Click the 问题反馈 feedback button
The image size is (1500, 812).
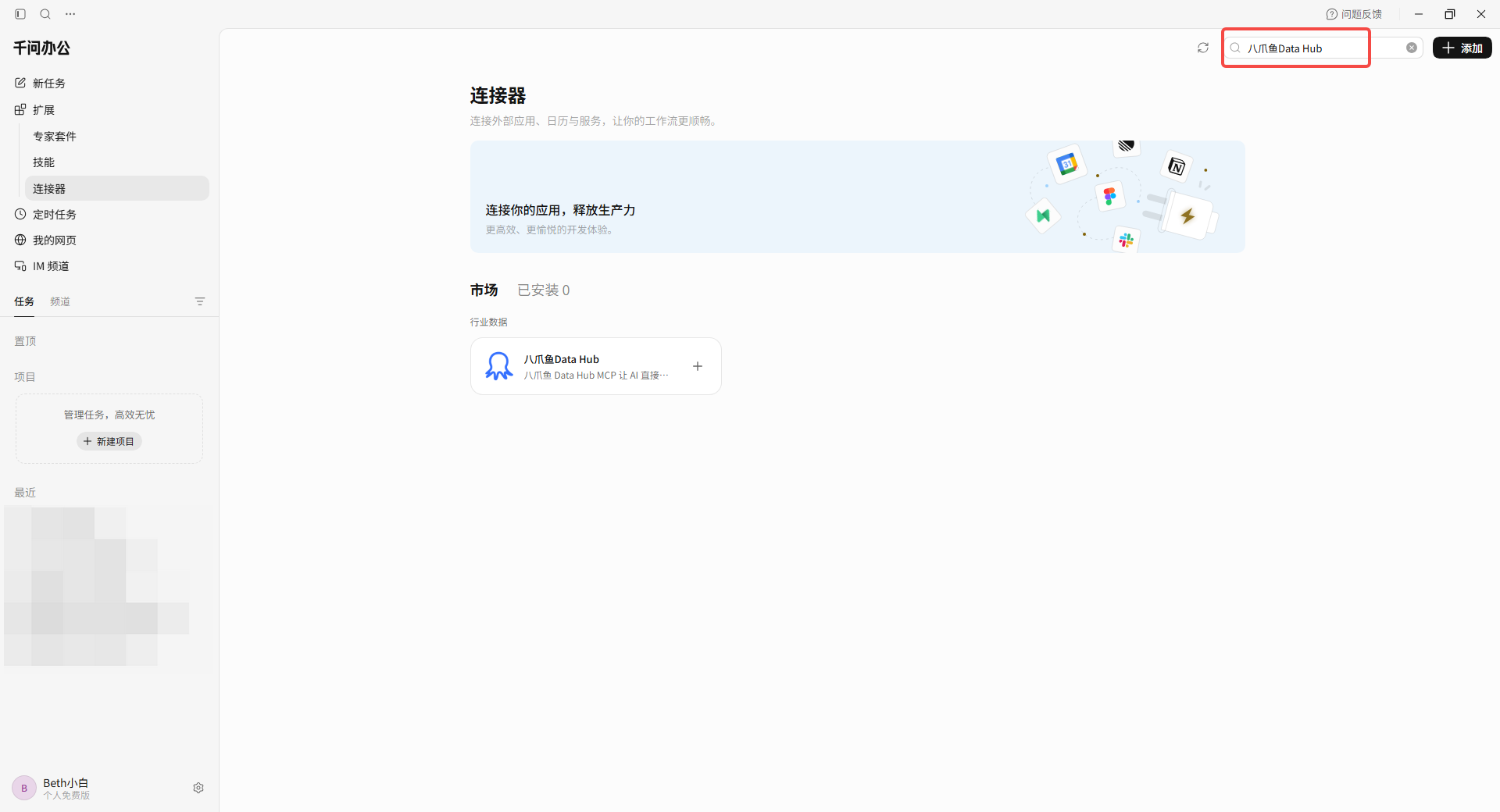pyautogui.click(x=1354, y=14)
